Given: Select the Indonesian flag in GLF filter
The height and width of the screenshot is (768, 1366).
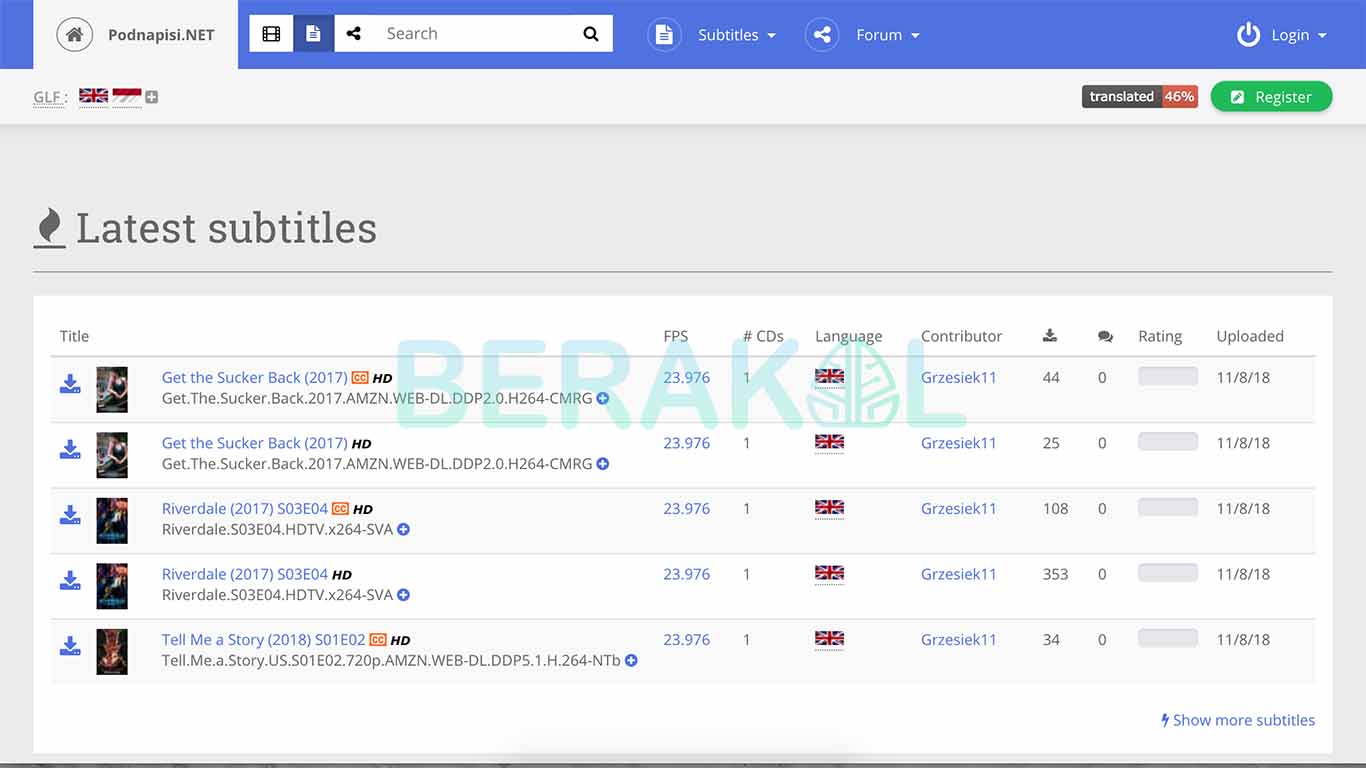Looking at the screenshot, I should [x=127, y=96].
